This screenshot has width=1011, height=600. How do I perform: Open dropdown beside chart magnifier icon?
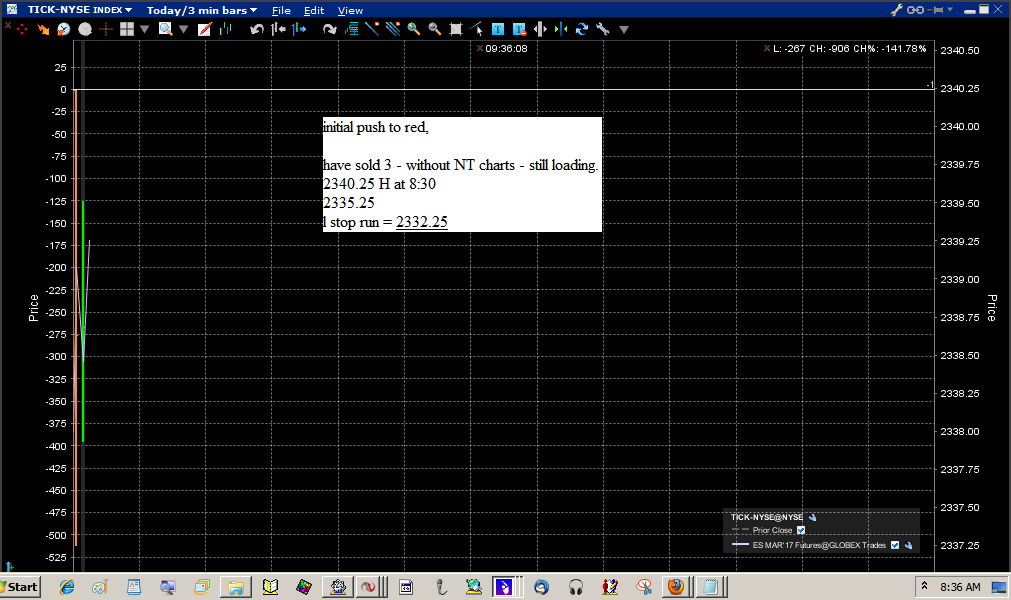pos(184,29)
